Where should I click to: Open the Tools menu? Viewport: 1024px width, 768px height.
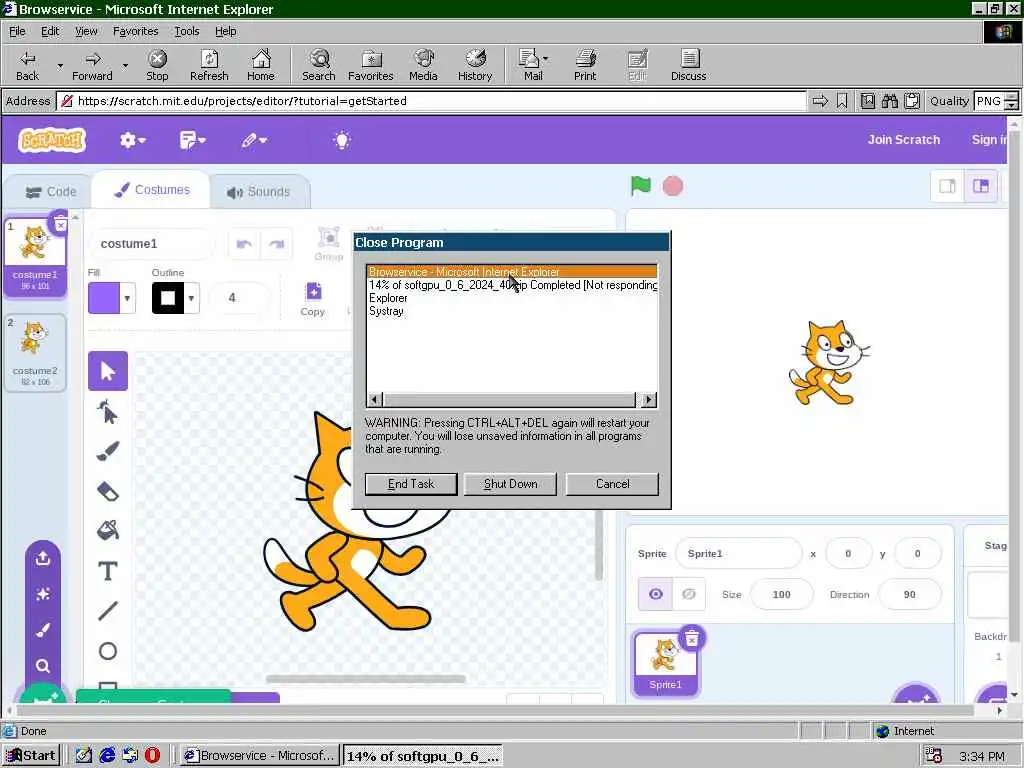[x=186, y=31]
